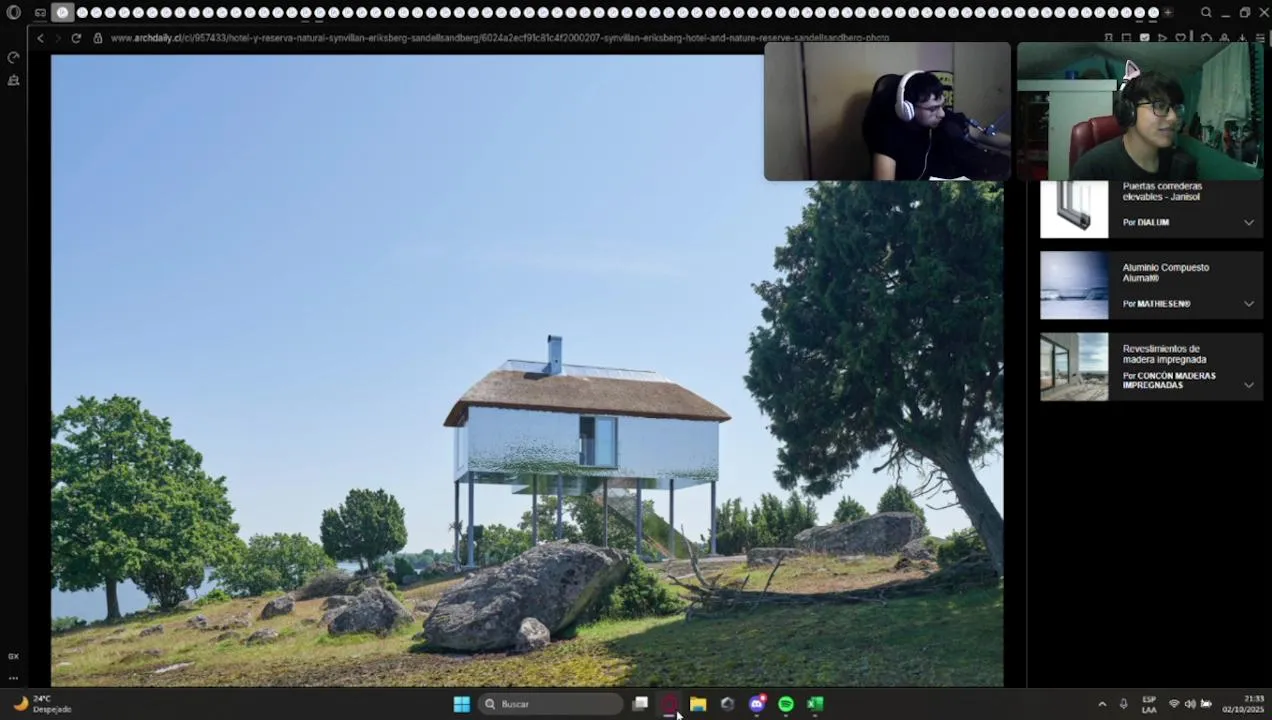Bookmark the page with the heart icon
The width and height of the screenshot is (1272, 720).
[x=1180, y=38]
